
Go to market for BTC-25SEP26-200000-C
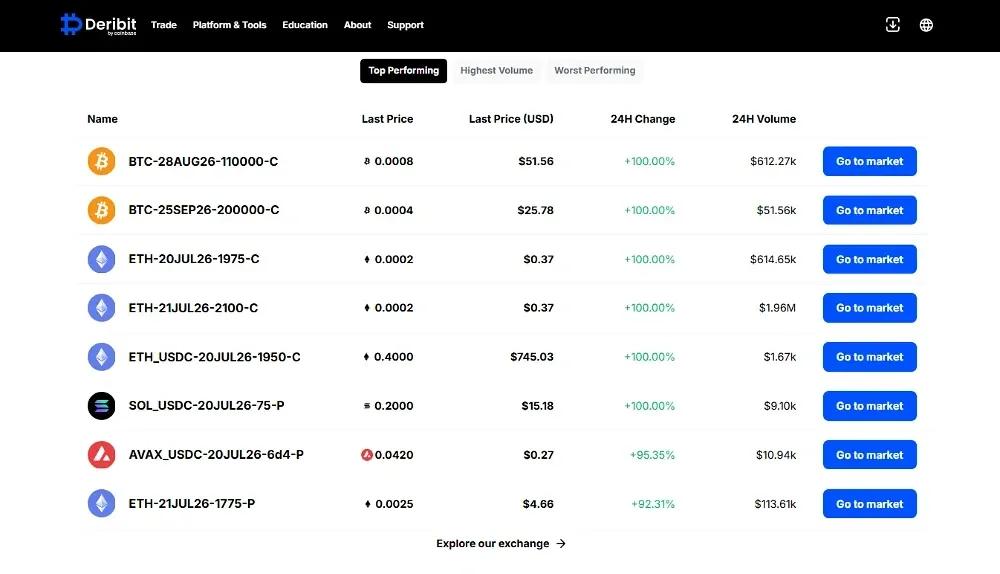(x=869, y=210)
